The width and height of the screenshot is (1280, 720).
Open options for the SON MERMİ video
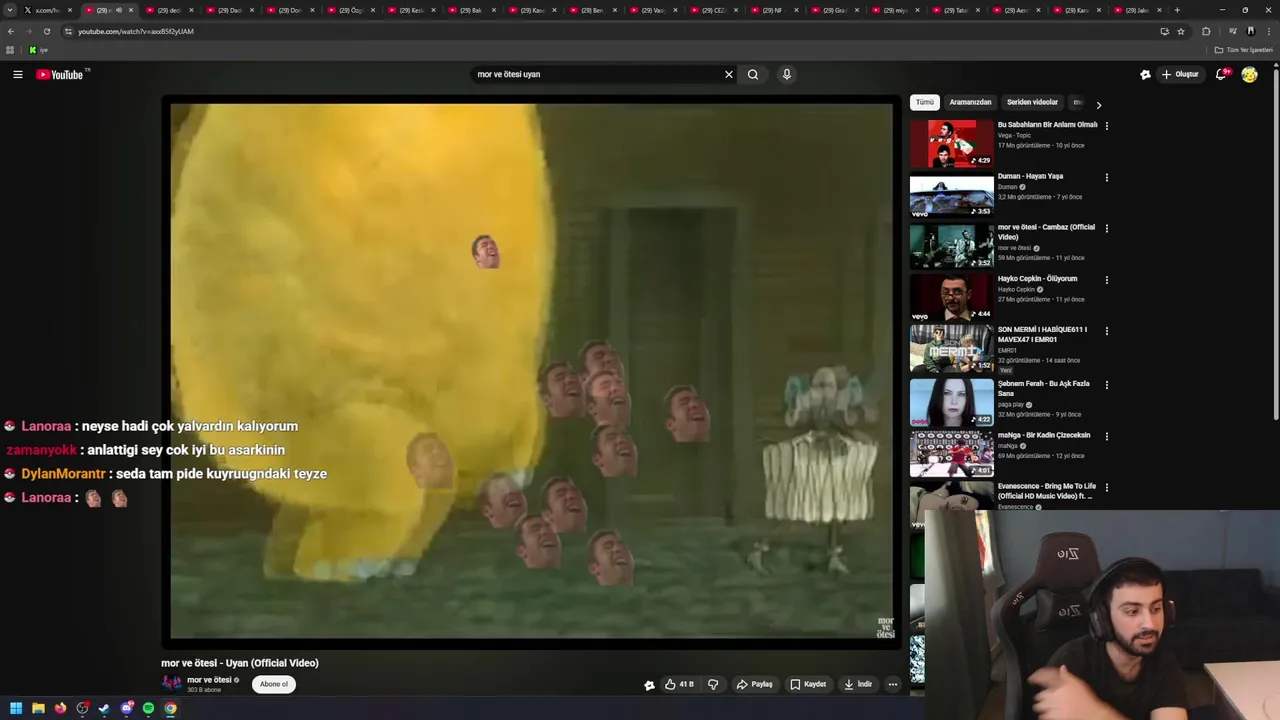[1106, 331]
